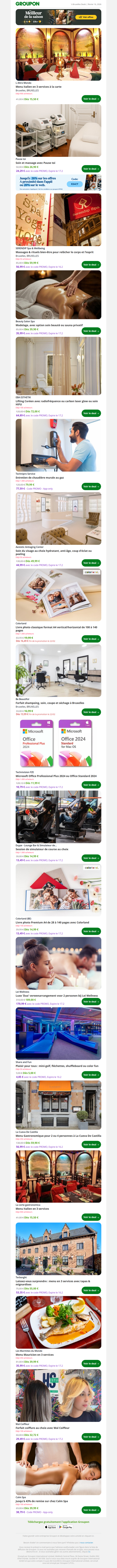Open Voir le deal for Pause toi massage
The height and width of the screenshot is (1568, 117).
(x=91, y=169)
